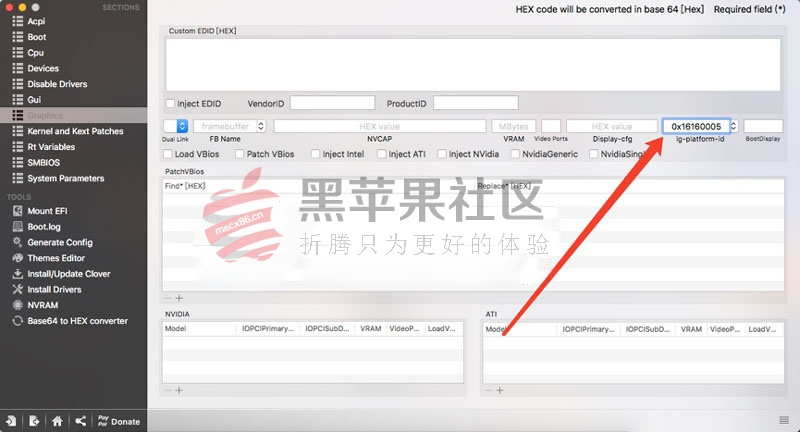Click the NVIDIA table VRAM column header
Image resolution: width=800 pixels, height=432 pixels.
(371, 329)
